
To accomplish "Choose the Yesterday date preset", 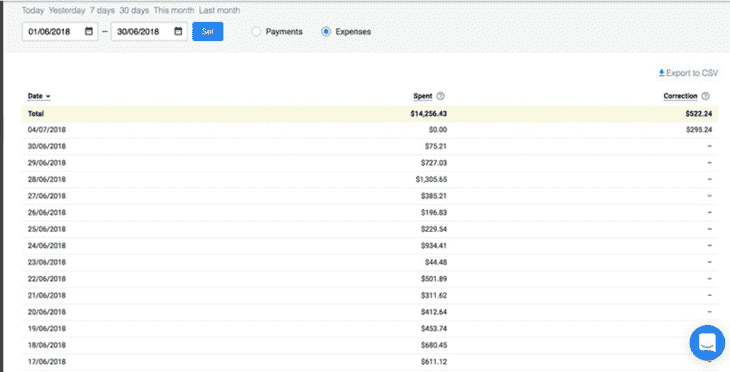I will (67, 10).
